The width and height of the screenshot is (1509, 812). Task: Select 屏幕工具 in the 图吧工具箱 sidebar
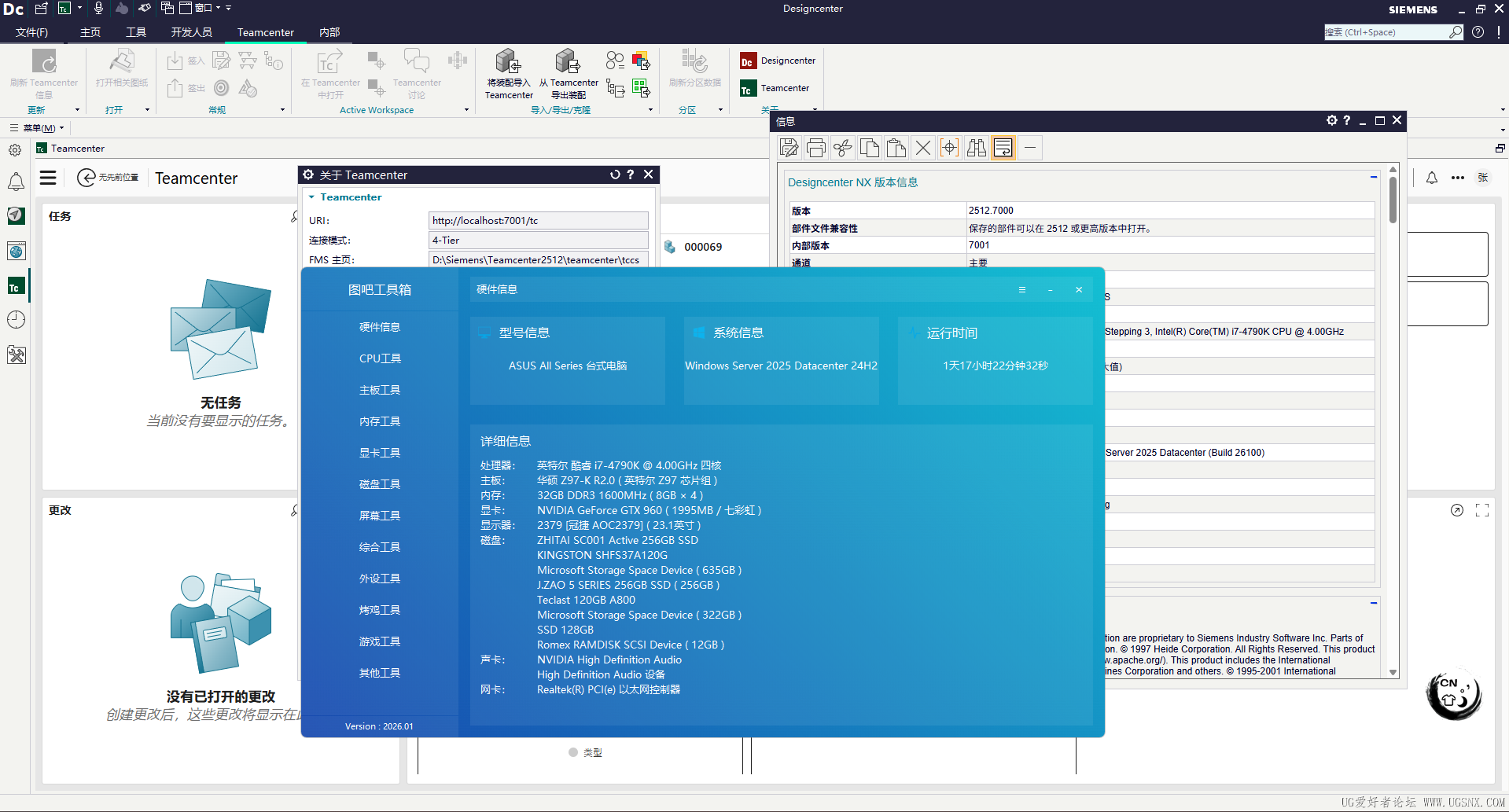point(380,516)
